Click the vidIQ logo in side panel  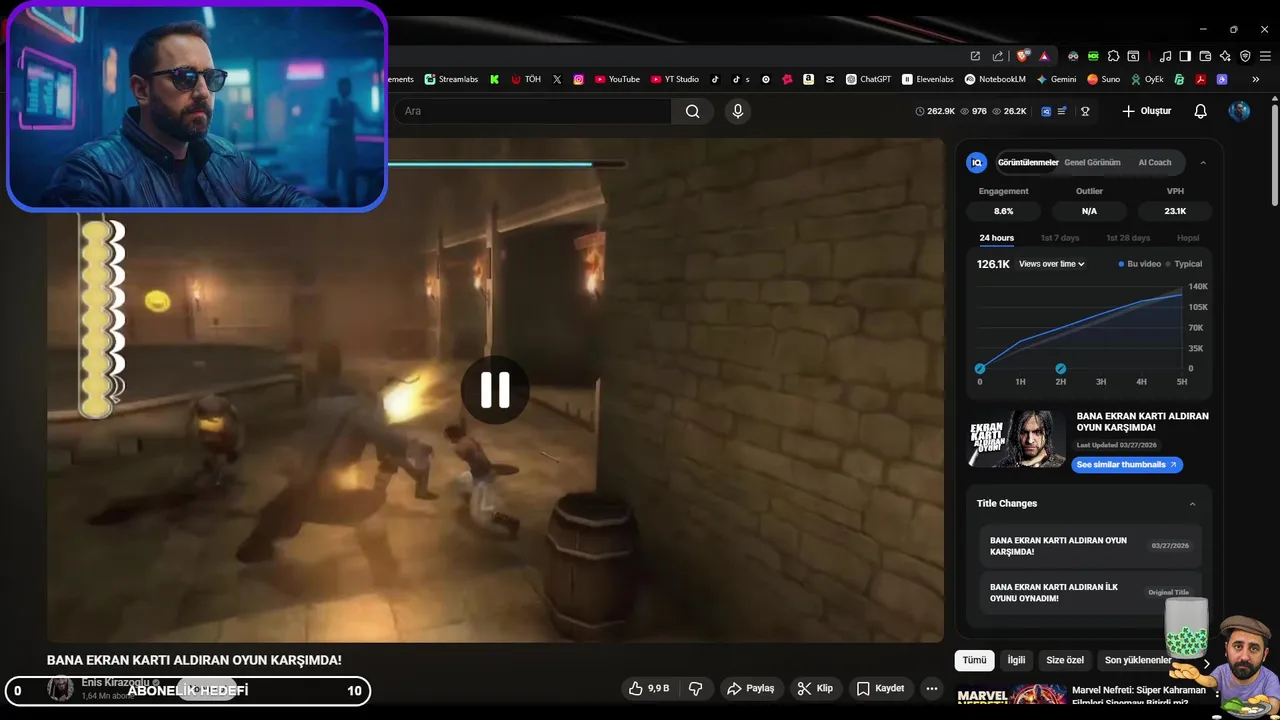click(x=977, y=162)
